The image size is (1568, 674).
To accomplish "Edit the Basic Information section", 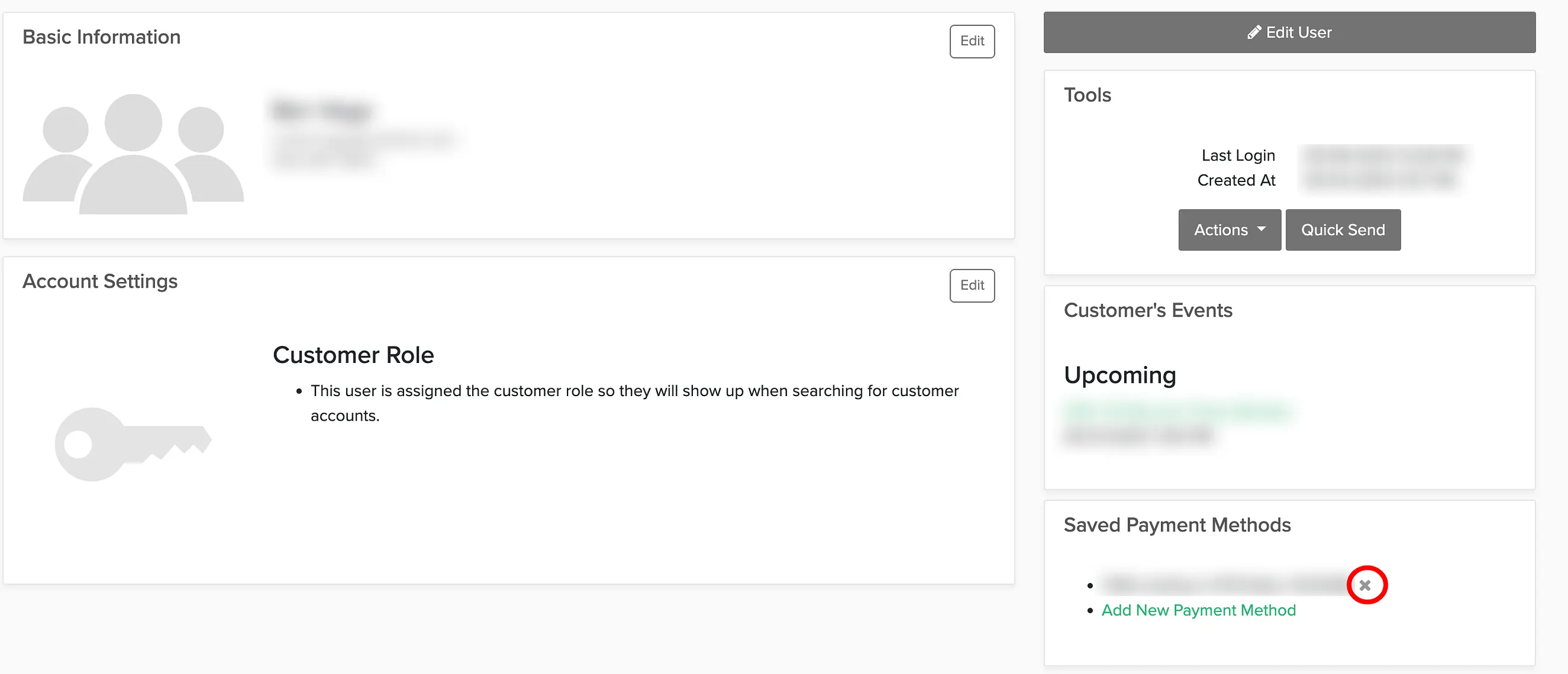I will (972, 42).
